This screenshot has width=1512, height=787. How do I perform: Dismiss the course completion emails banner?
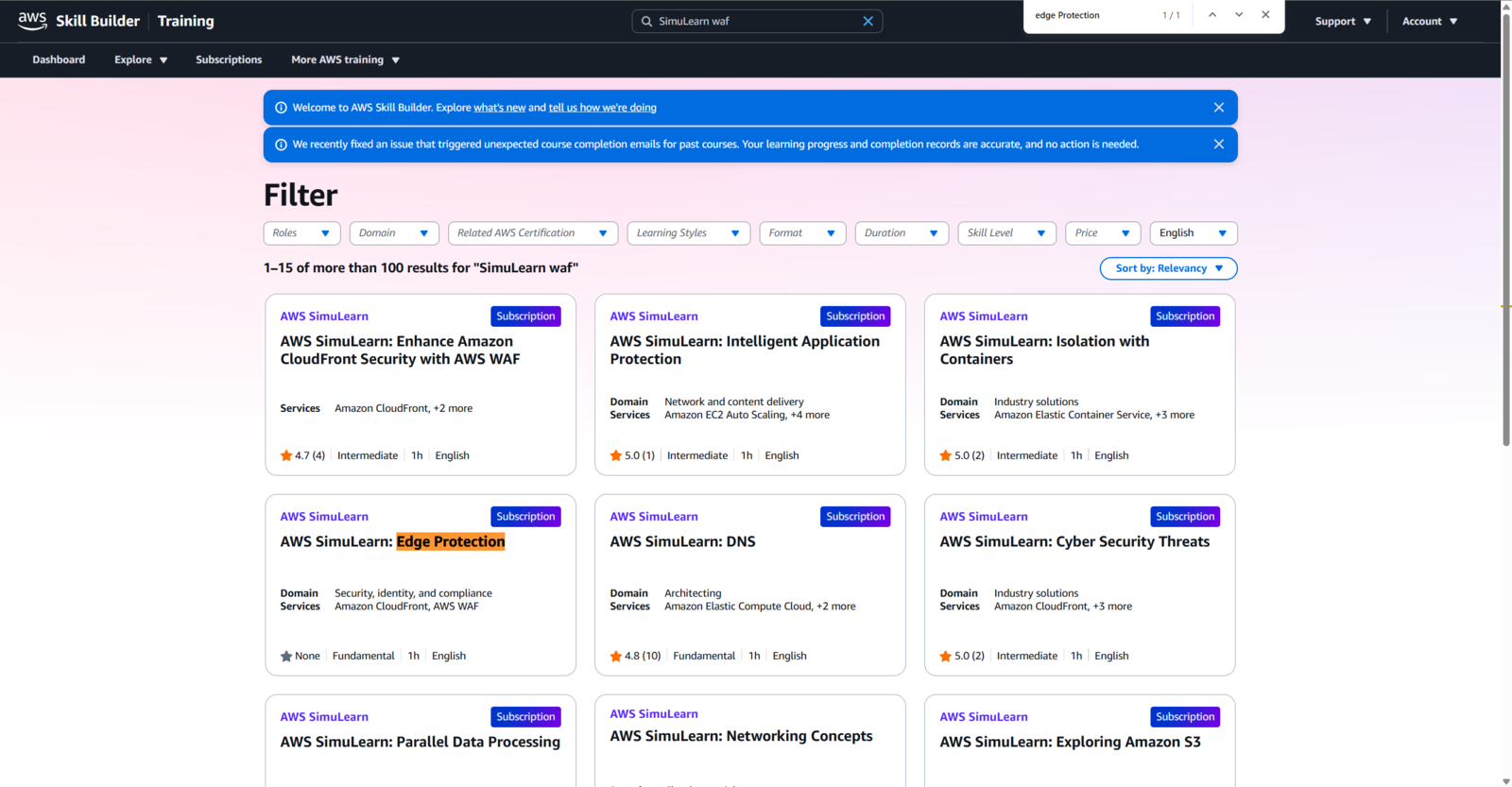1219,145
